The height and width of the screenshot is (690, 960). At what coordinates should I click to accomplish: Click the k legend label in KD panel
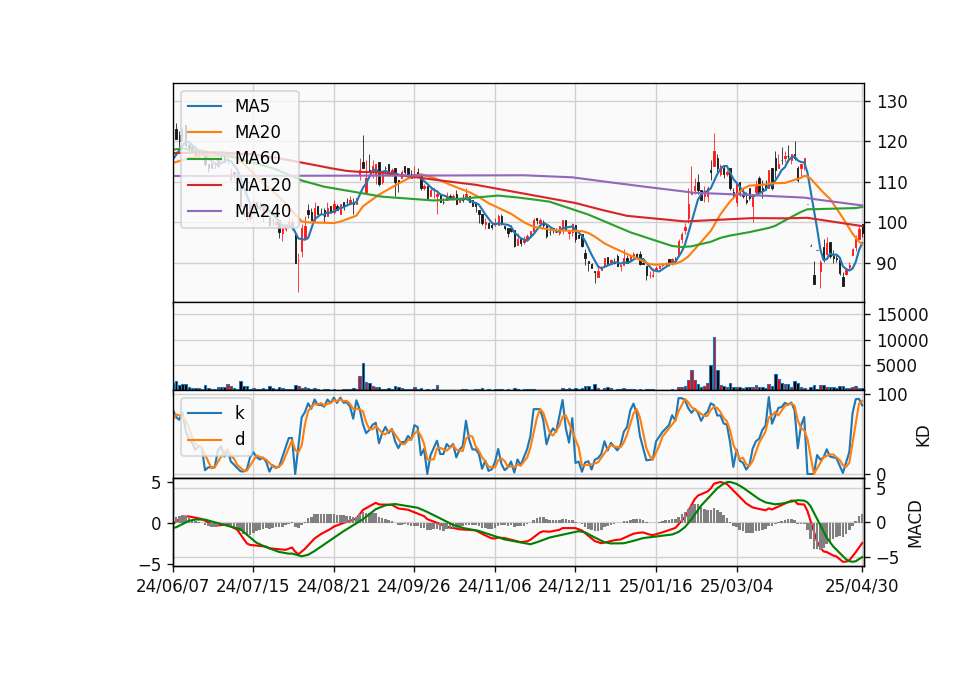pyautogui.click(x=239, y=413)
